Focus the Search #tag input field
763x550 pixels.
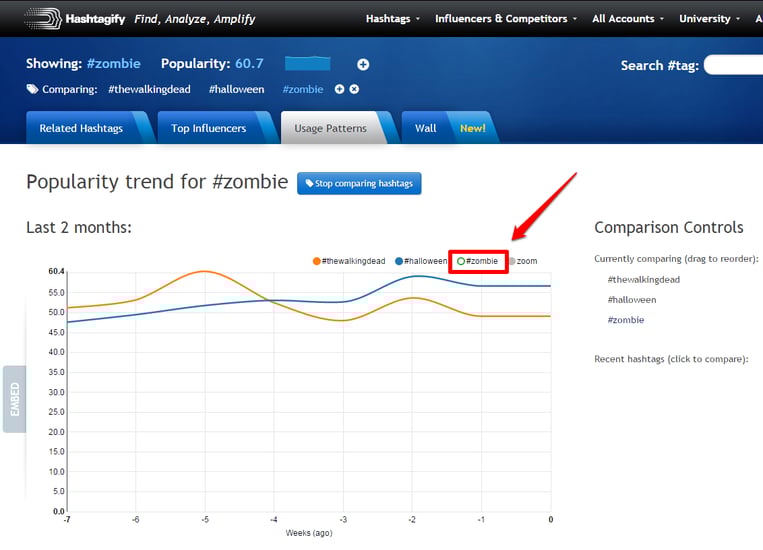pos(733,65)
